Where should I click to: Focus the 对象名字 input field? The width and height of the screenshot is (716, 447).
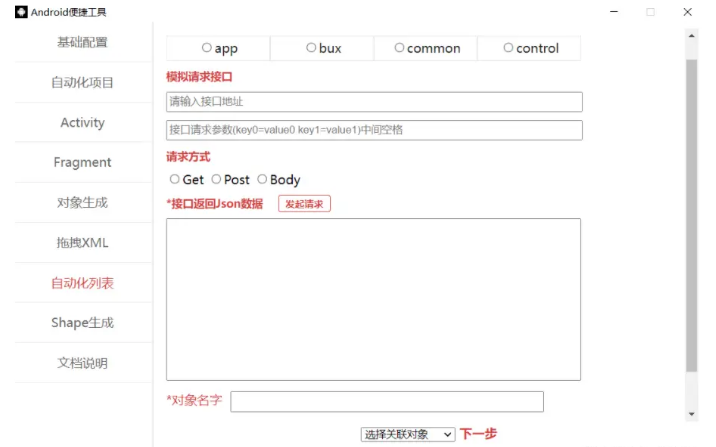click(387, 401)
